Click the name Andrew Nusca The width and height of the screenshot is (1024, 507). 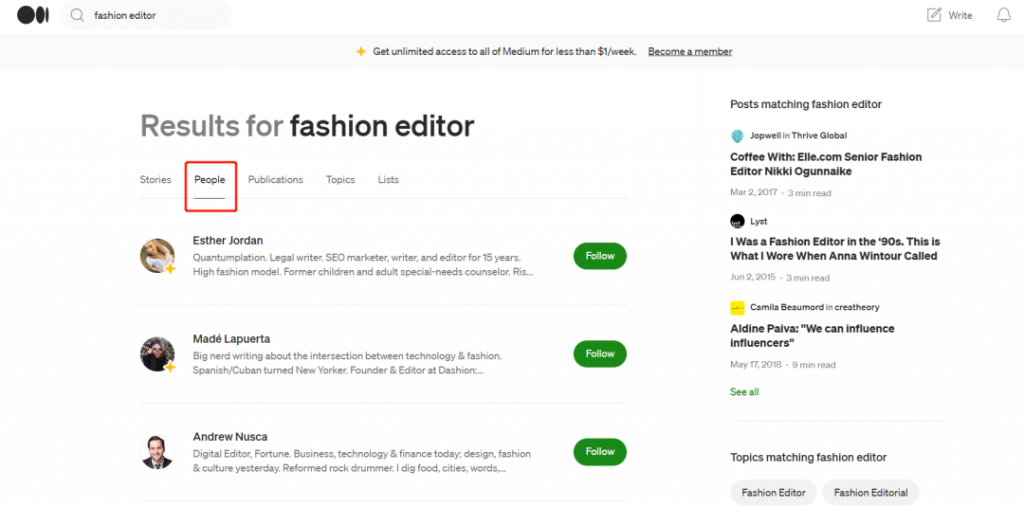[x=230, y=436]
